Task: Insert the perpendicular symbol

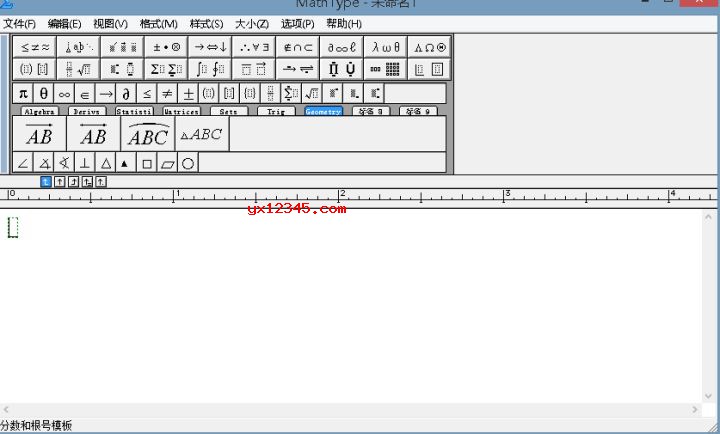Action: (85, 163)
